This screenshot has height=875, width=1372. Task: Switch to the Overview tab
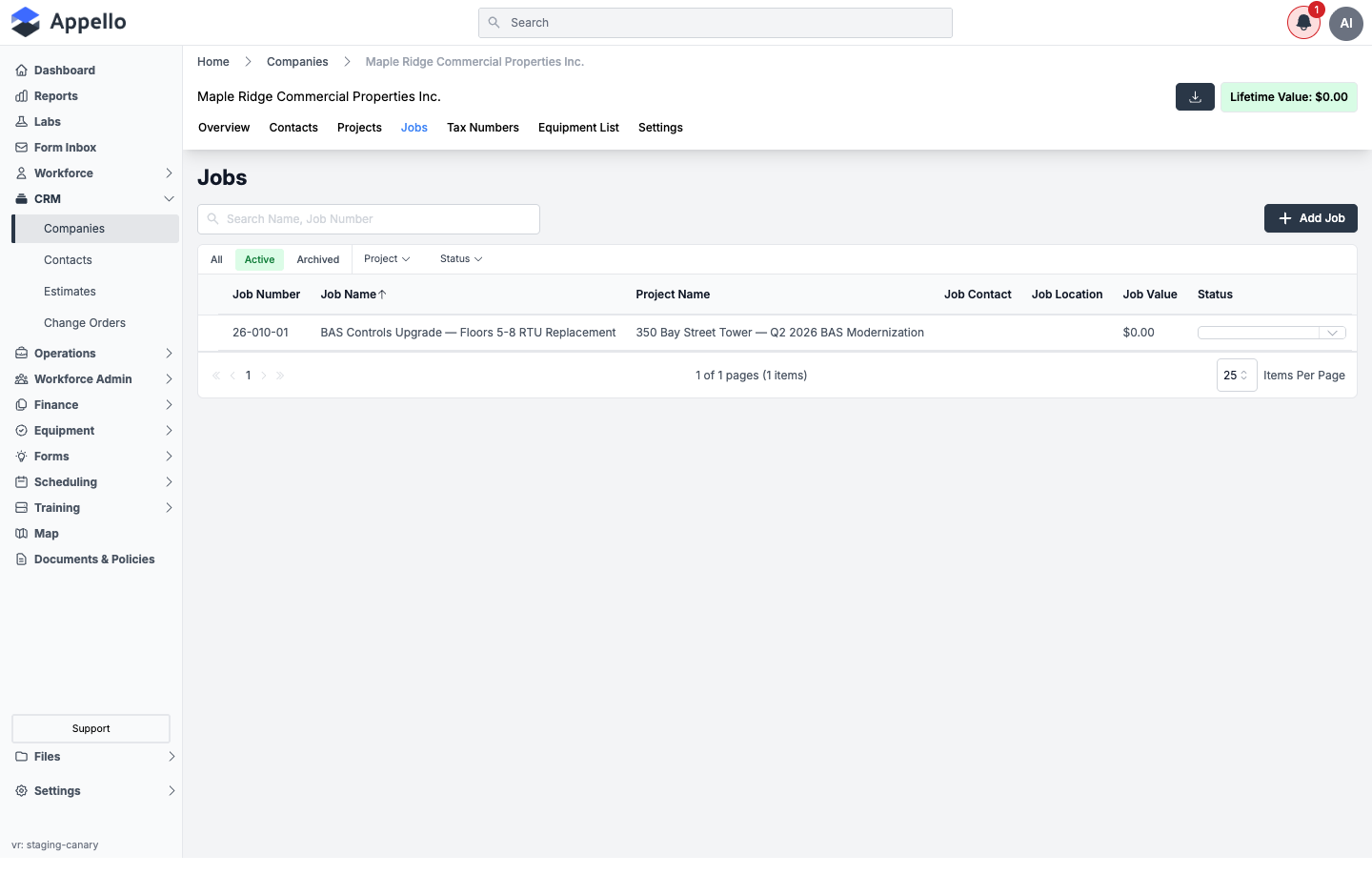pyautogui.click(x=224, y=128)
